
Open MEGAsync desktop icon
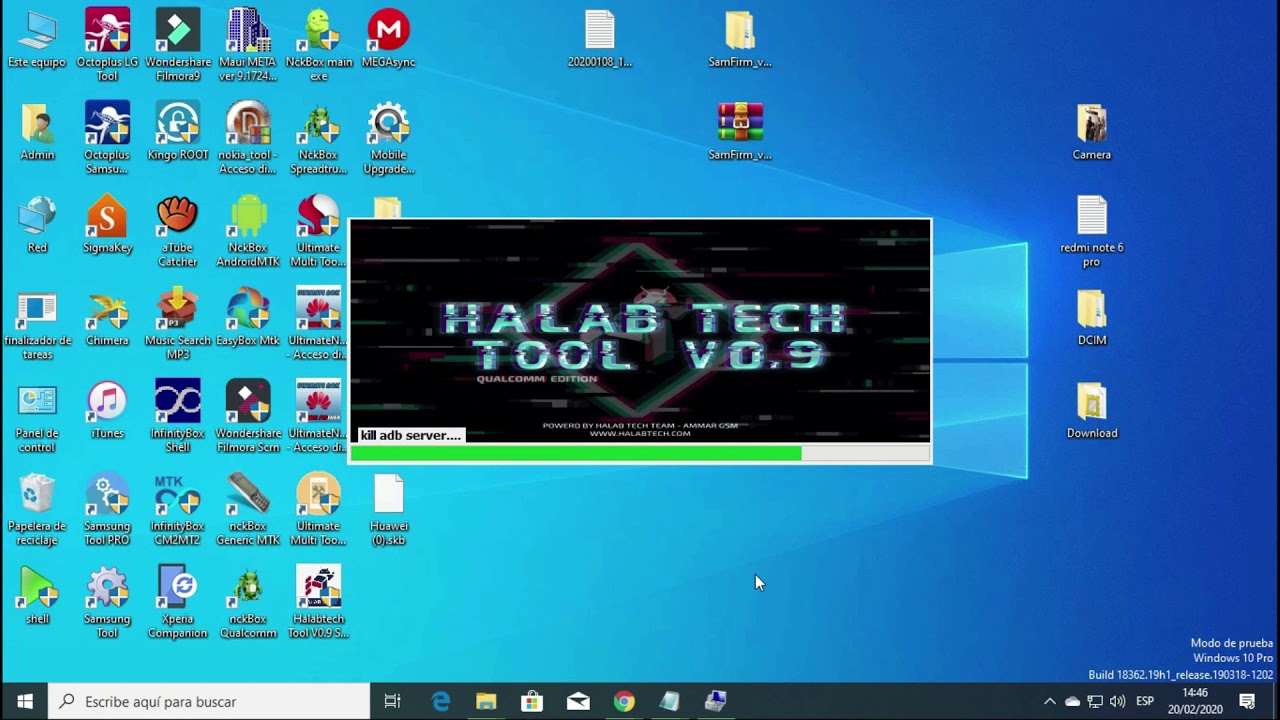tap(388, 38)
